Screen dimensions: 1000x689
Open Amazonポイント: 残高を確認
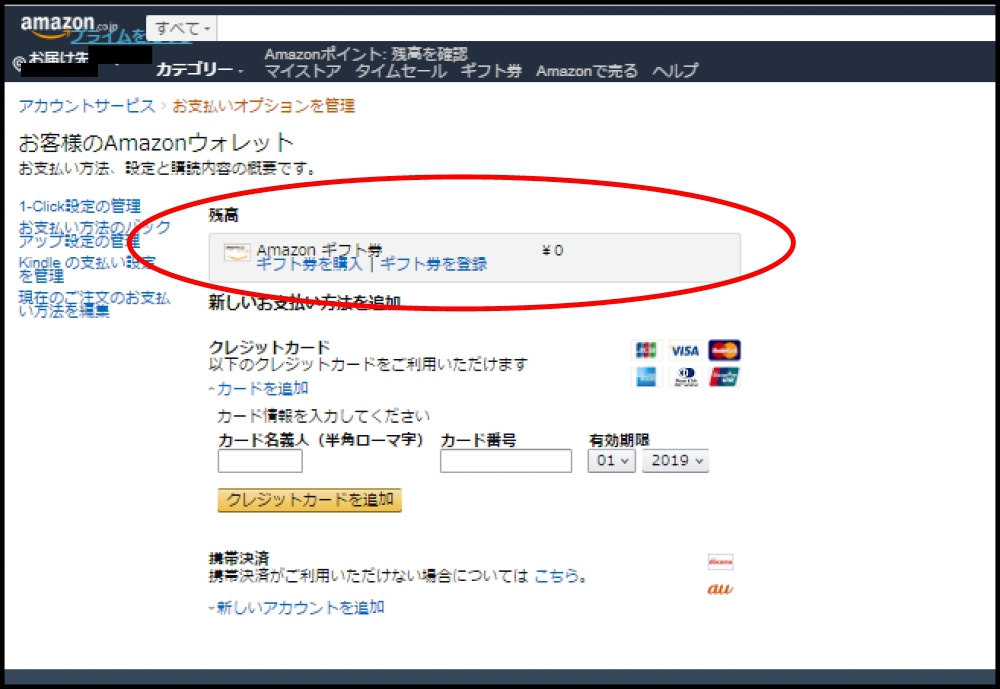(366, 54)
